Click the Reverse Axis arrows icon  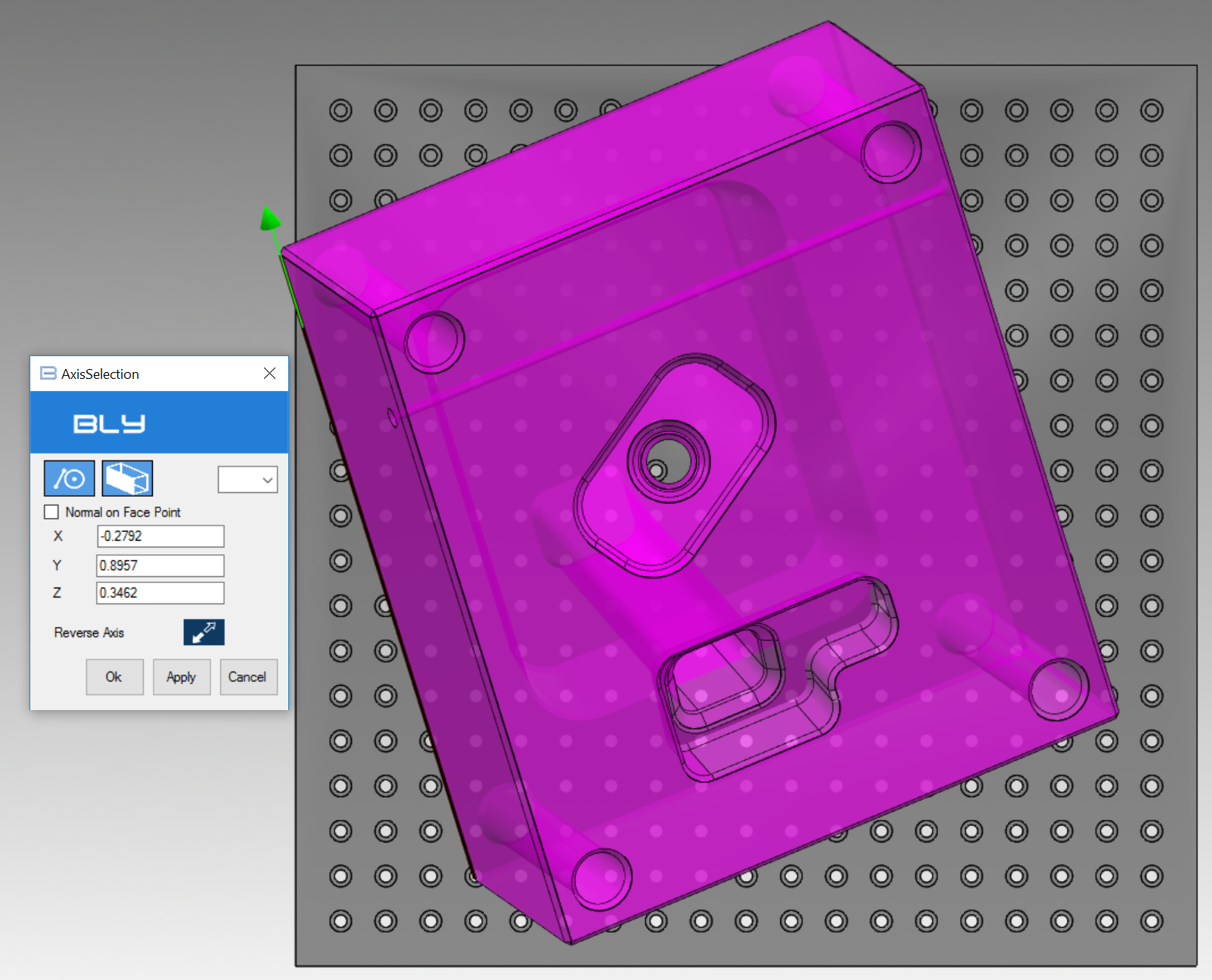[204, 632]
